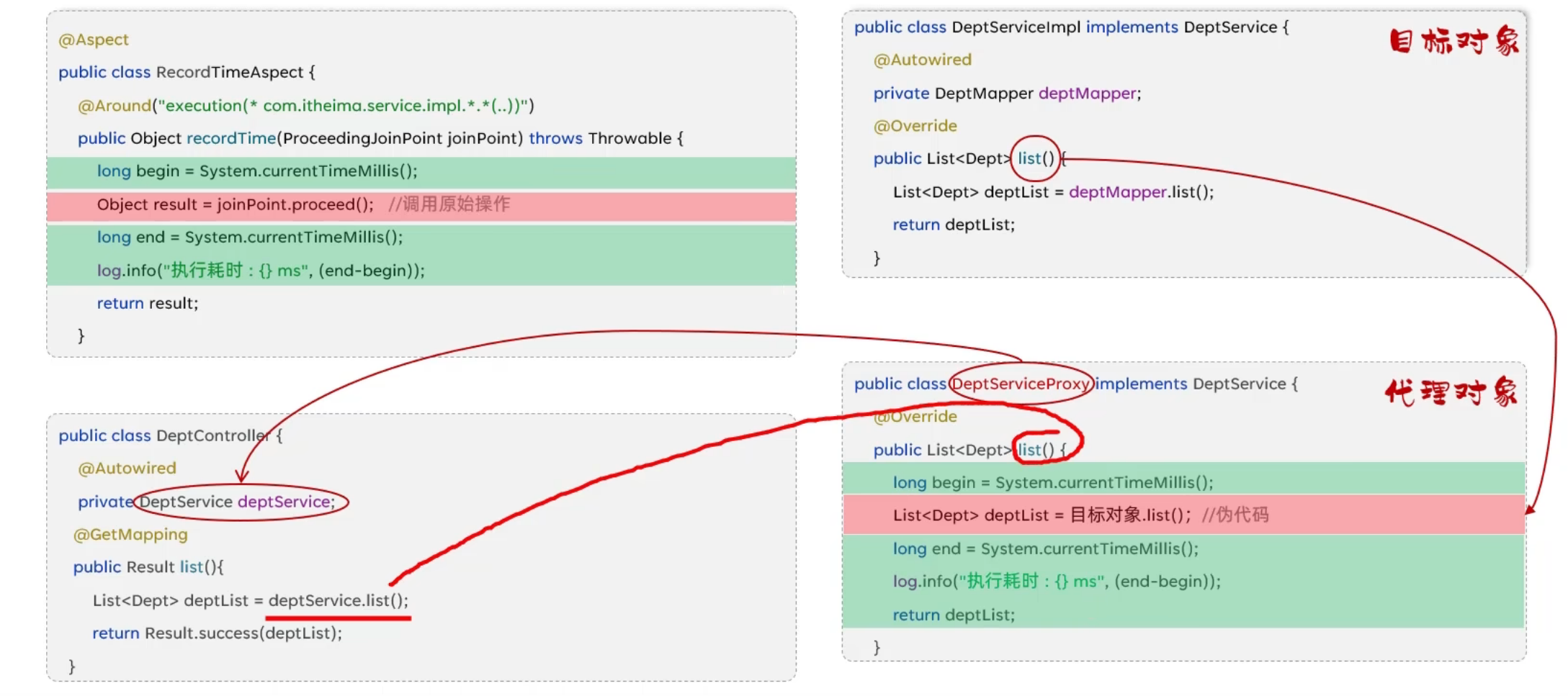Select 'long begin' line in DeptServiceProxy
The image size is (1568, 696).
[1053, 483]
